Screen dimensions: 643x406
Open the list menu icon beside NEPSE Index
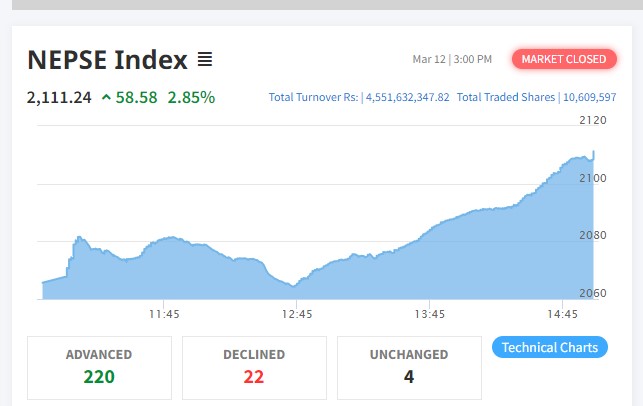(205, 60)
